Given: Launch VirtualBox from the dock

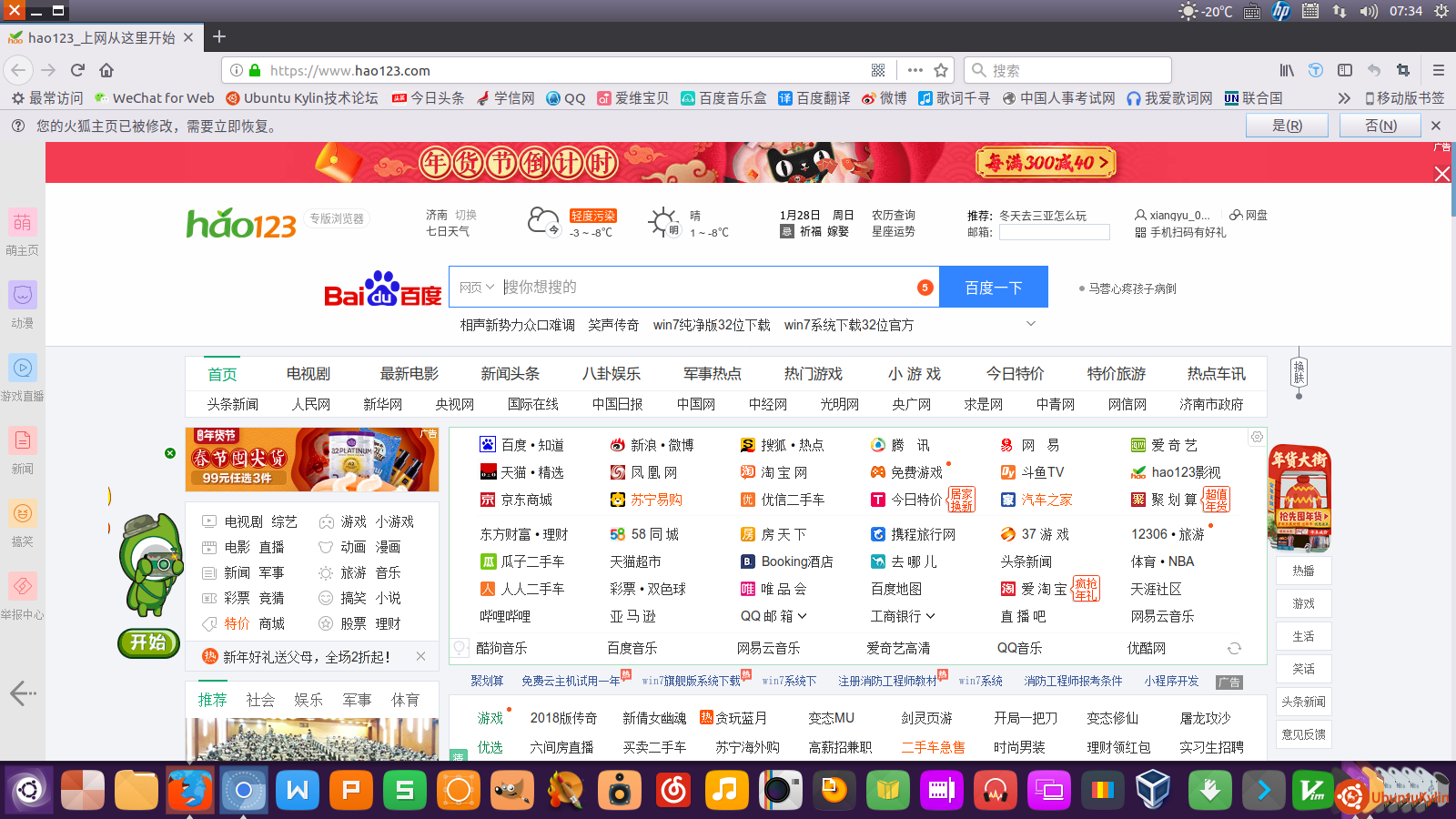Looking at the screenshot, I should 1153,790.
